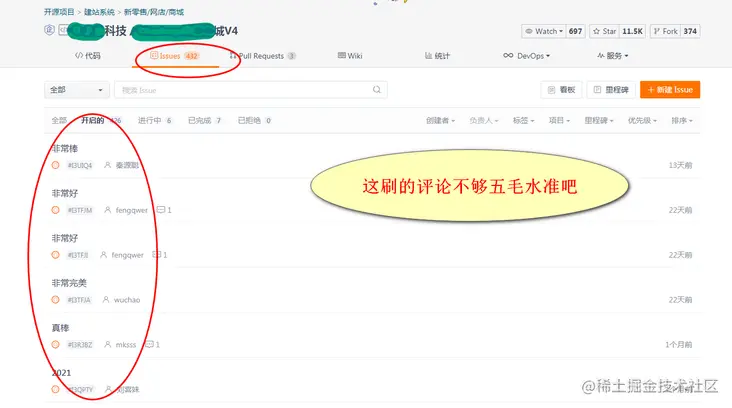Open the 负责人 filter dropdown

point(484,120)
